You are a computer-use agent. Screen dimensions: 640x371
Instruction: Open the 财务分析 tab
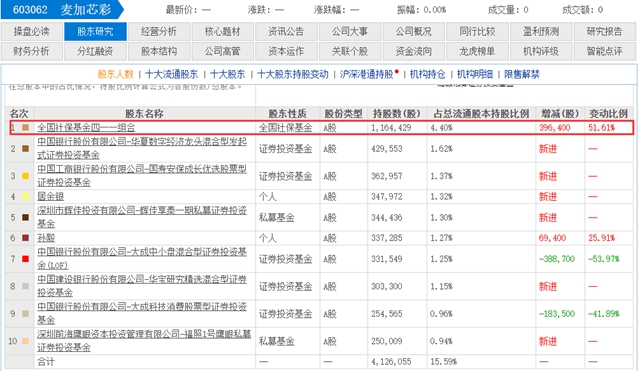click(32, 51)
